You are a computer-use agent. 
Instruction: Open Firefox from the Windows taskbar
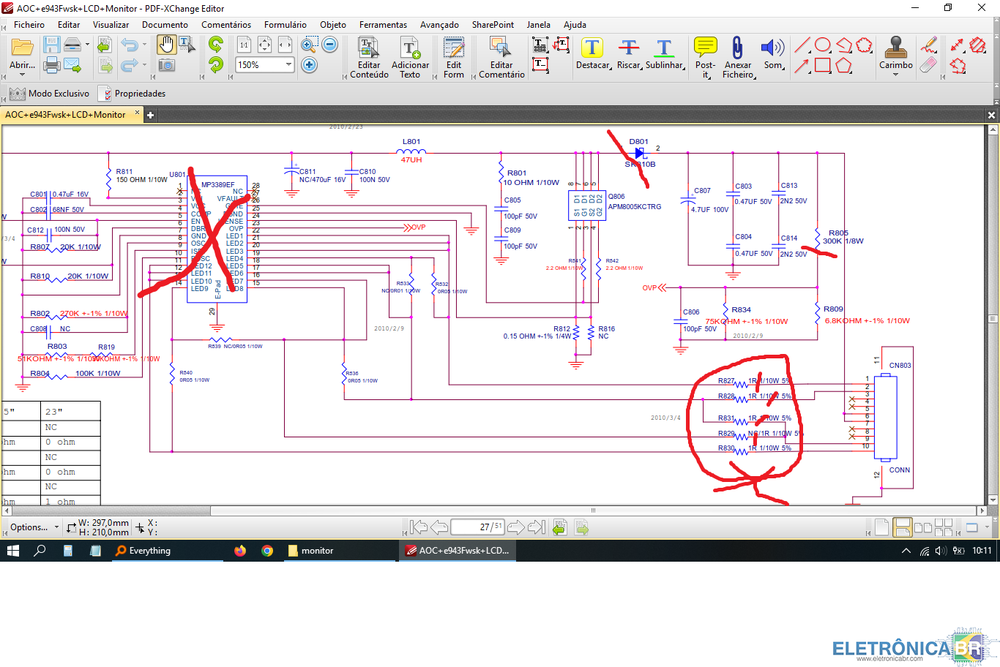(x=239, y=550)
